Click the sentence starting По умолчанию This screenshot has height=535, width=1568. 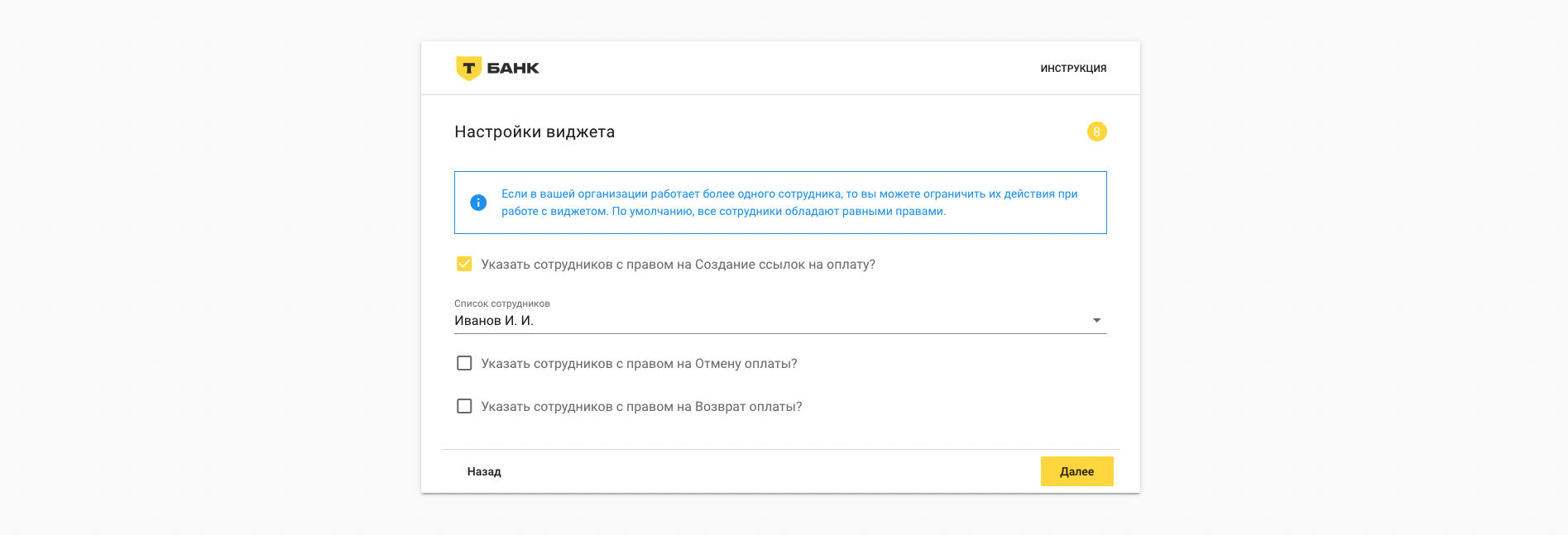click(778, 212)
